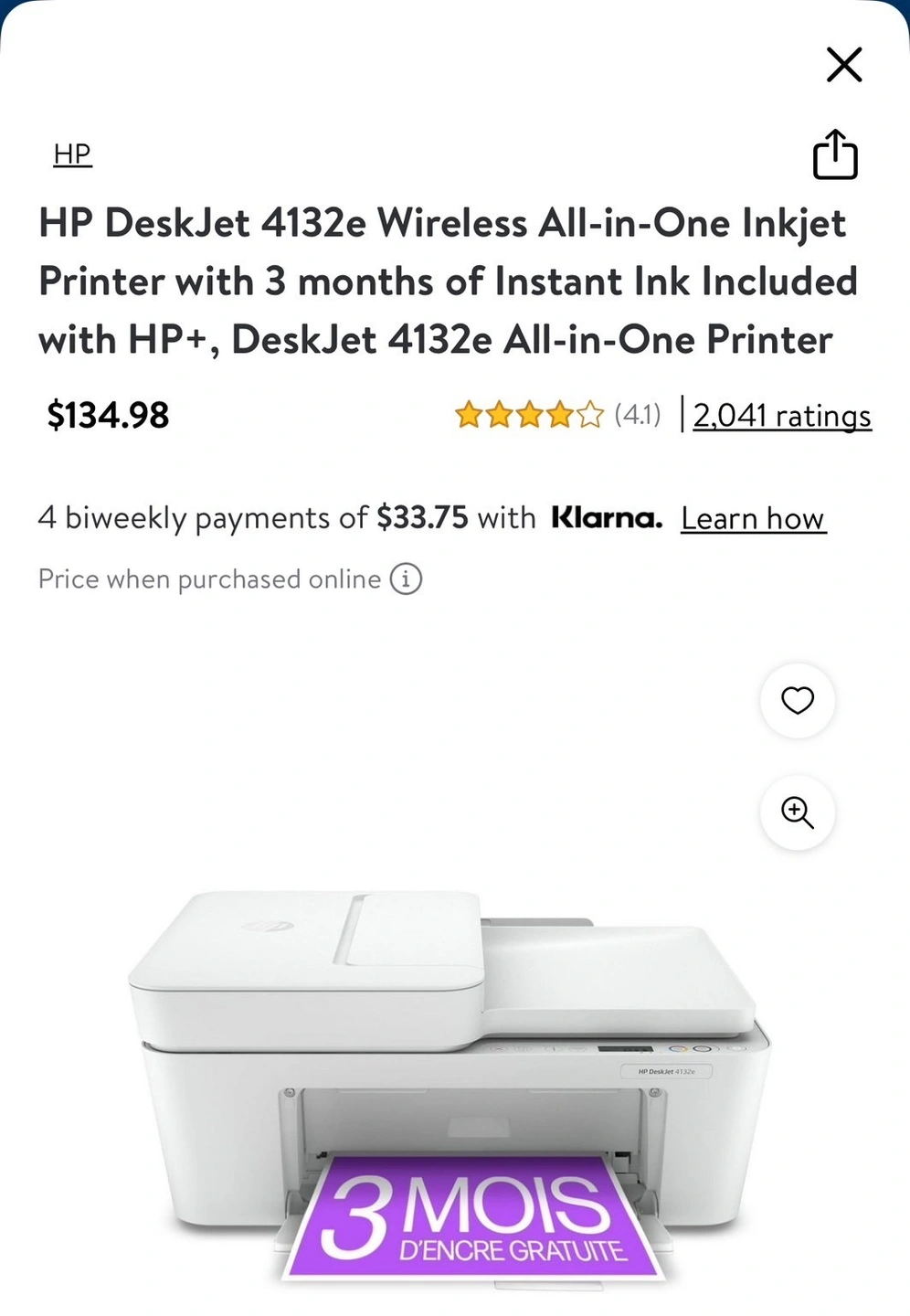This screenshot has width=910, height=1316.
Task: Close the product detail sheet
Action: (844, 65)
